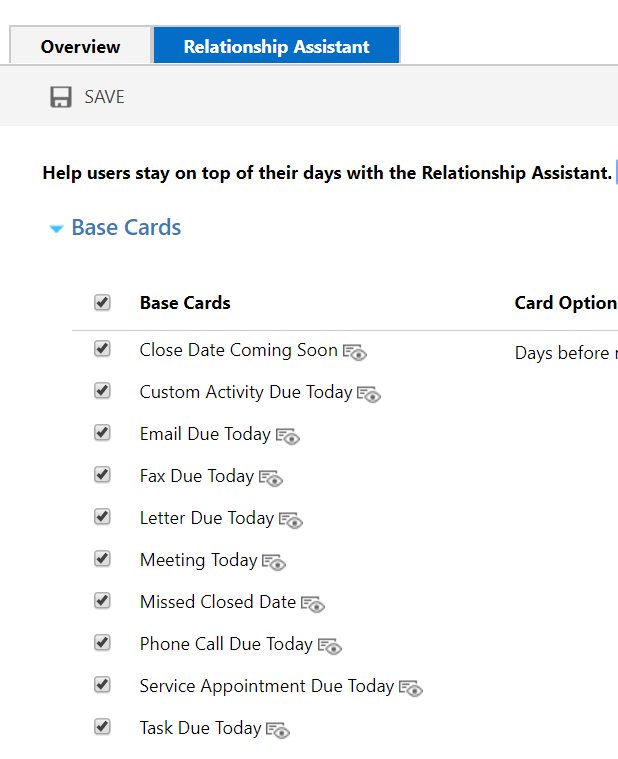Show preview for Phone Call Due Today card
Image resolution: width=618 pixels, height=759 pixels.
[330, 646]
